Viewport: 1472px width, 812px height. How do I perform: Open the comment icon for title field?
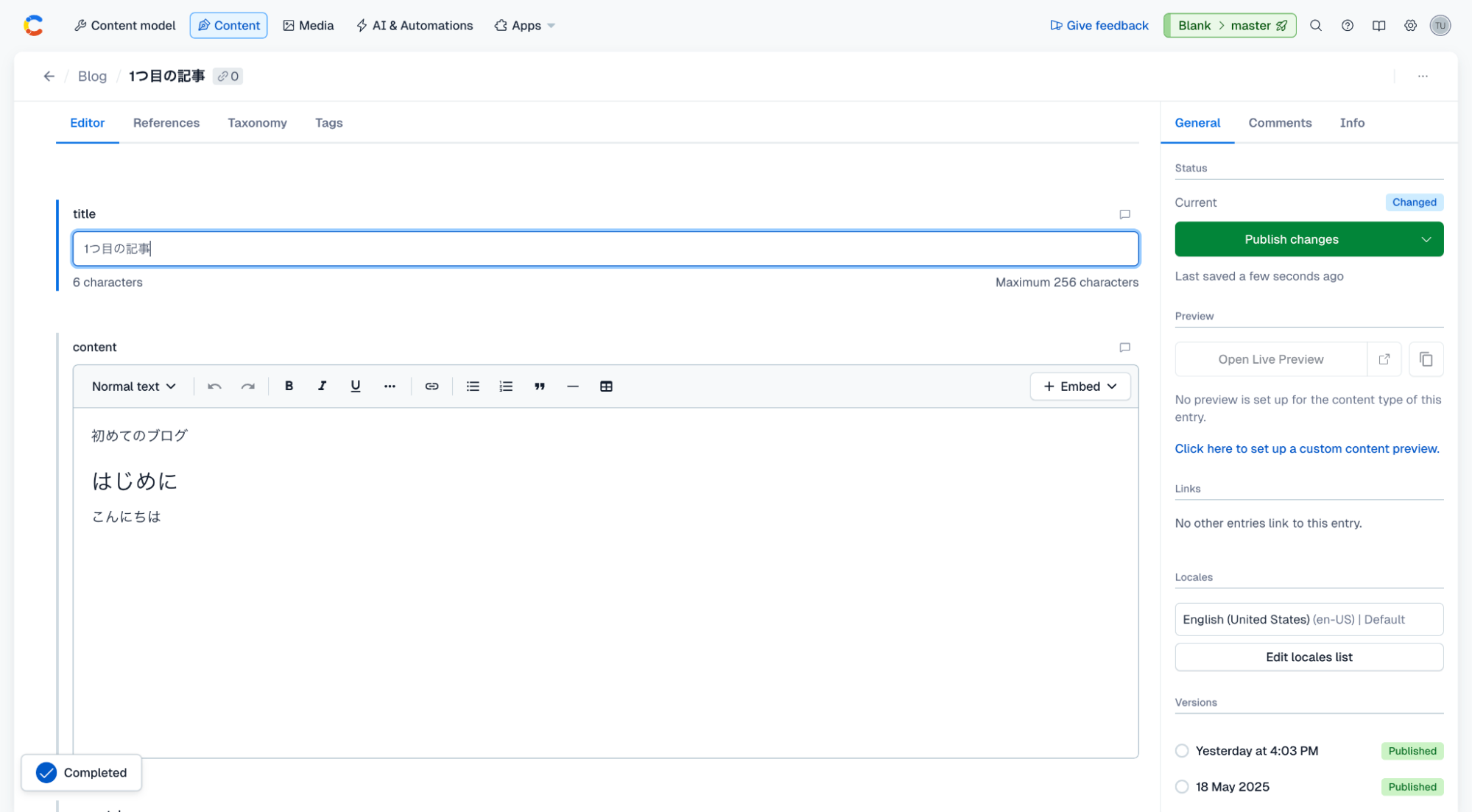(x=1124, y=214)
